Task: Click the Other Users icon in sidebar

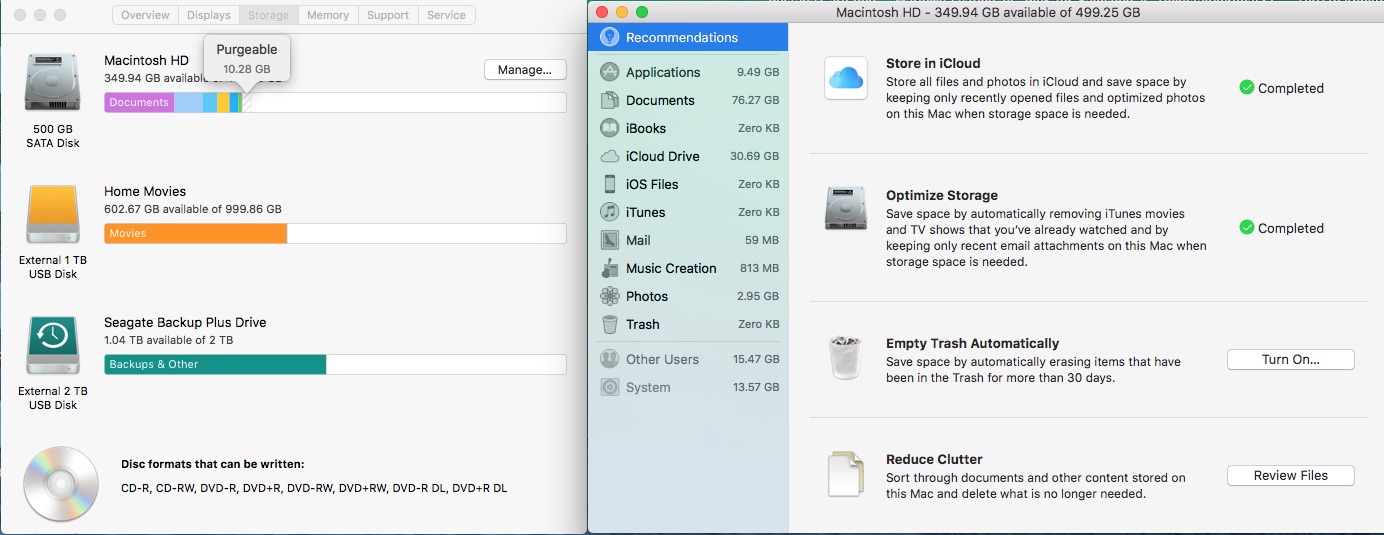Action: tap(608, 359)
